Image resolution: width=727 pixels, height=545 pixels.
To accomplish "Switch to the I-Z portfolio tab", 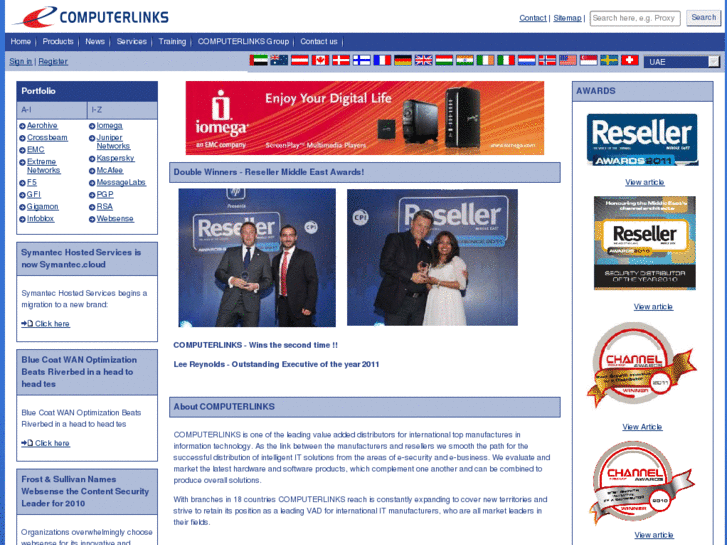I will 122,110.
